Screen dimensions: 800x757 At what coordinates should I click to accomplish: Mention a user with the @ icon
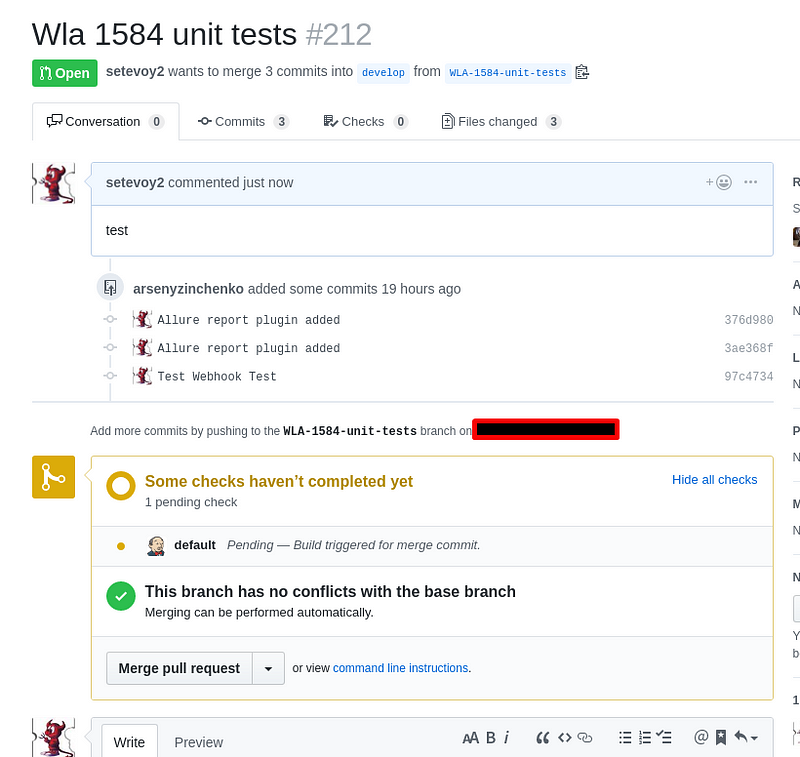[701, 738]
